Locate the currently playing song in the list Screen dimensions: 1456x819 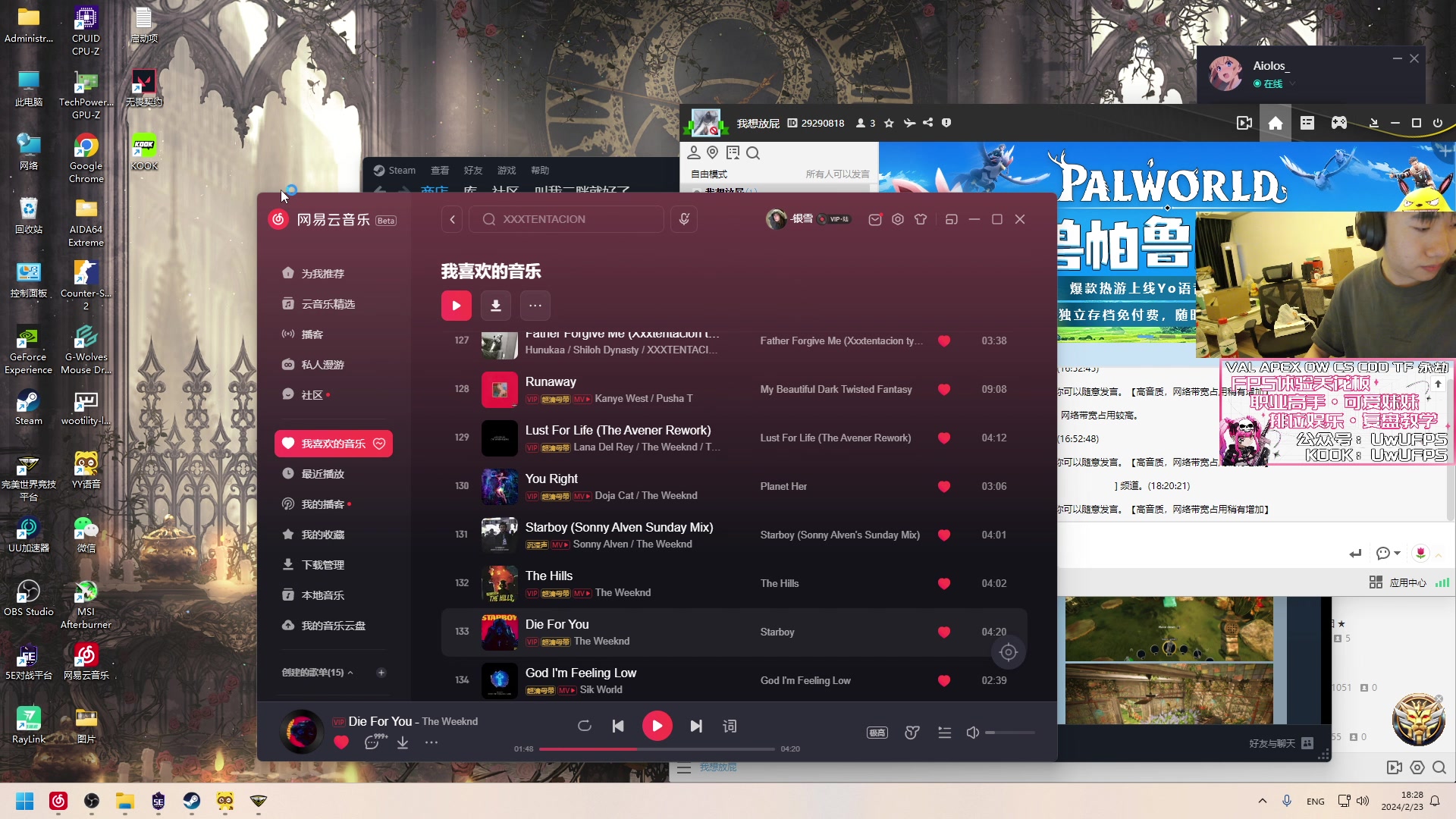[1009, 652]
